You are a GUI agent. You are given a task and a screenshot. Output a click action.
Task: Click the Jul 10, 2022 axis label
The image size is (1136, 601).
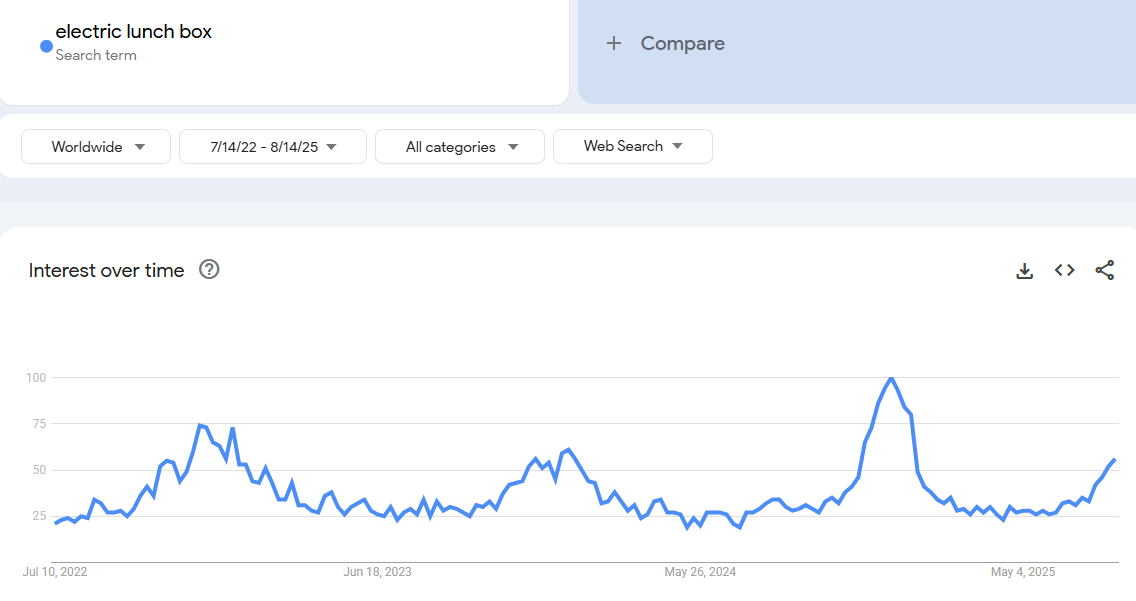55,572
